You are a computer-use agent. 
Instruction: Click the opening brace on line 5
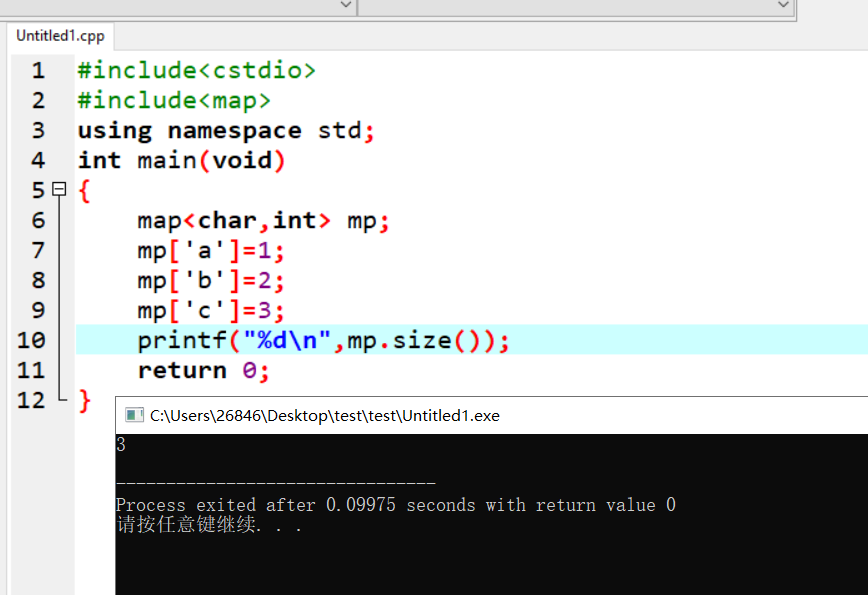pos(84,191)
